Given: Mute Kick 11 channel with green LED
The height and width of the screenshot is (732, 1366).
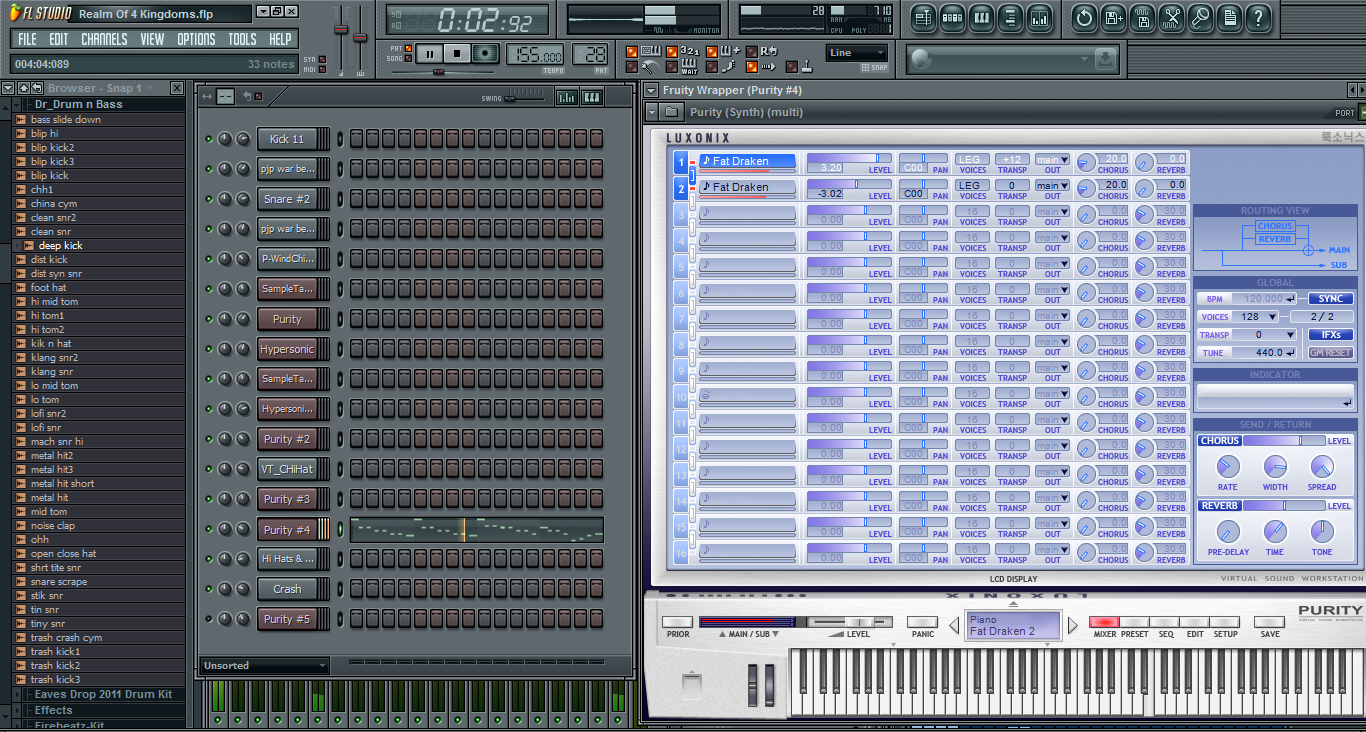Looking at the screenshot, I should coord(209,139).
